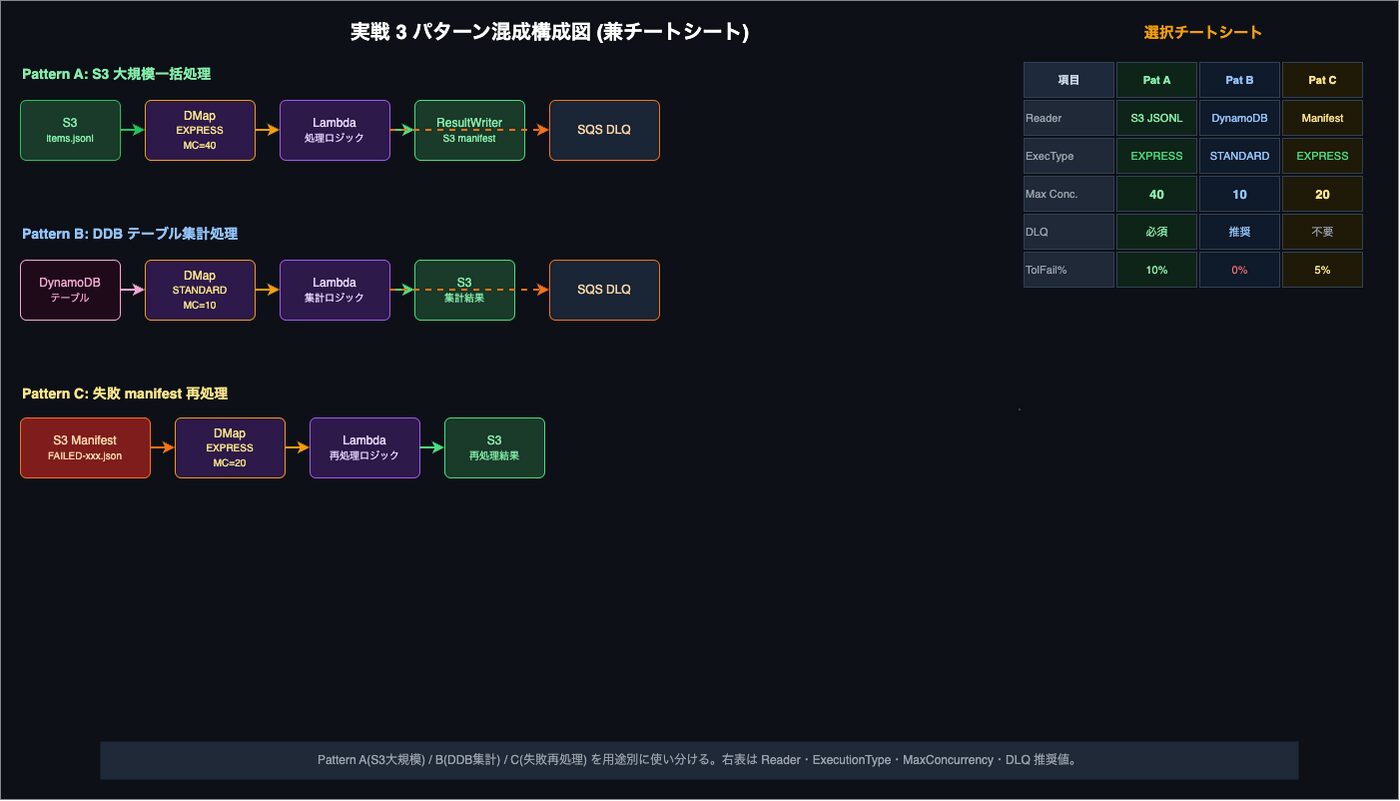Screen dimensions: 1400x801
Task: Click the ExecType row label
Action: click(x=1068, y=156)
